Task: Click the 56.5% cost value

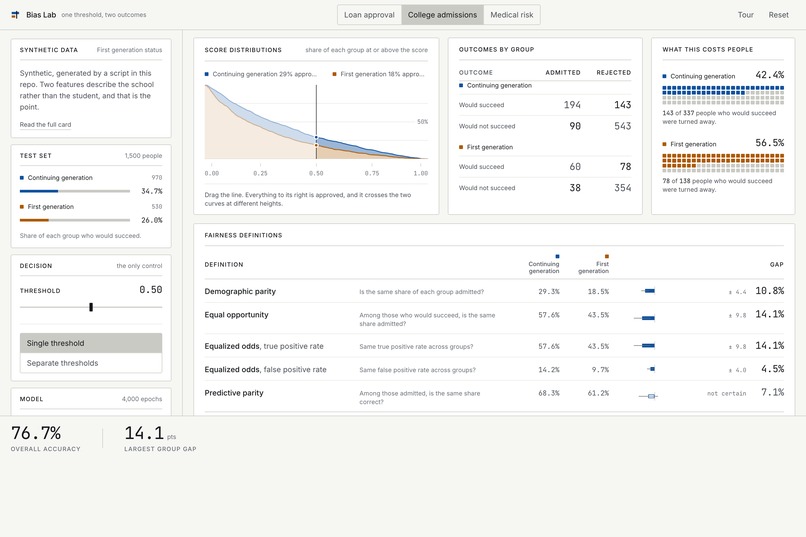Action: tap(770, 143)
